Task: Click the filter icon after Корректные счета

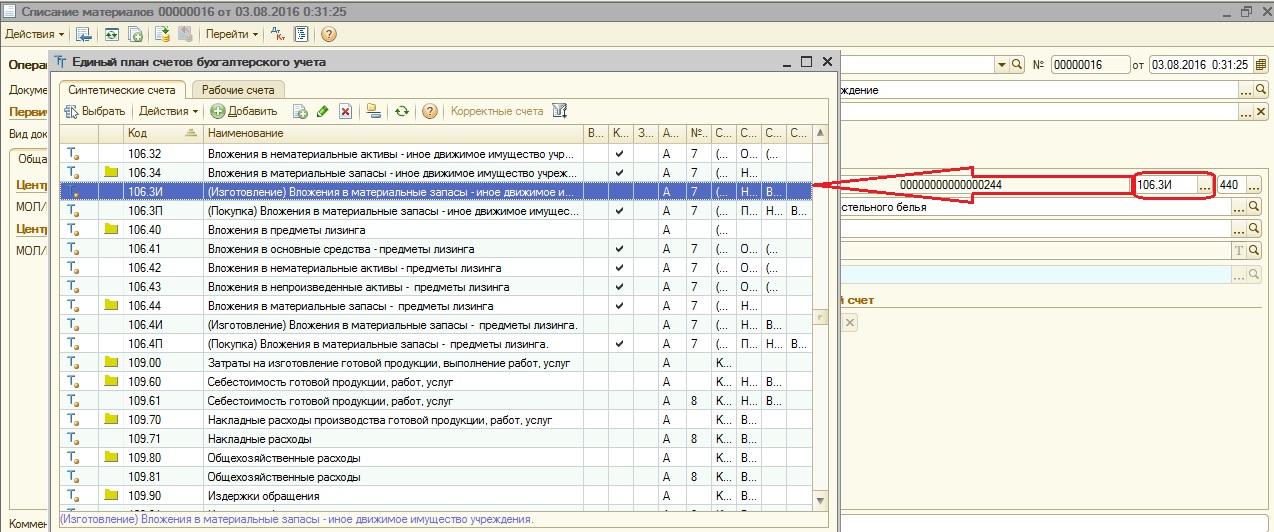Action: coord(560,111)
